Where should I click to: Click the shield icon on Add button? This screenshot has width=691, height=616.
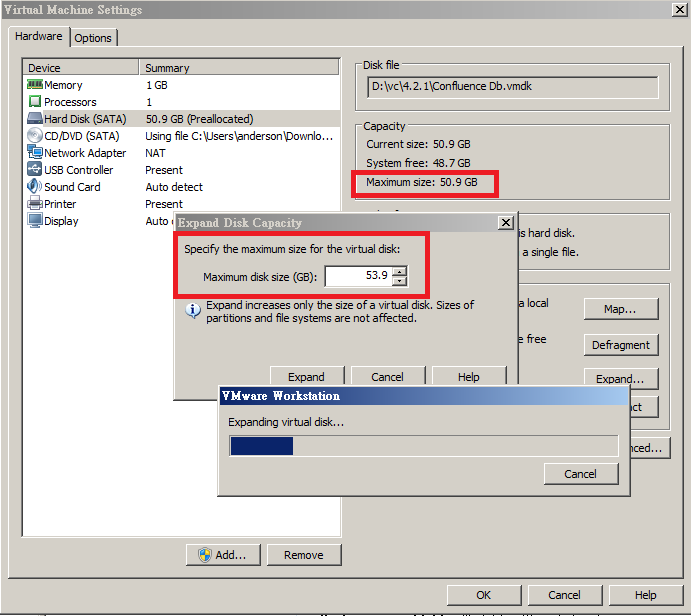pyautogui.click(x=204, y=555)
